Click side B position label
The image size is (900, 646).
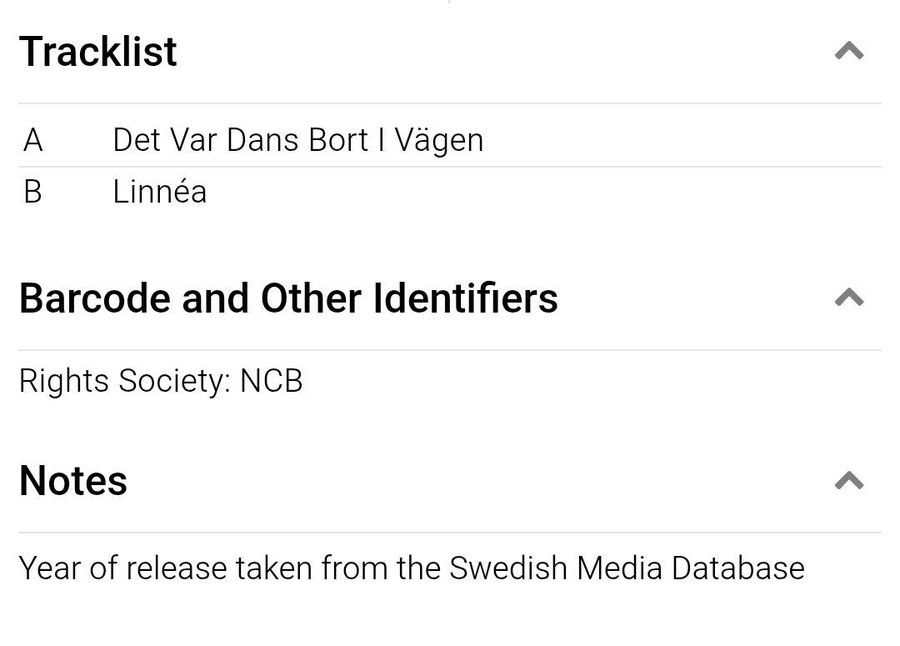coord(33,191)
